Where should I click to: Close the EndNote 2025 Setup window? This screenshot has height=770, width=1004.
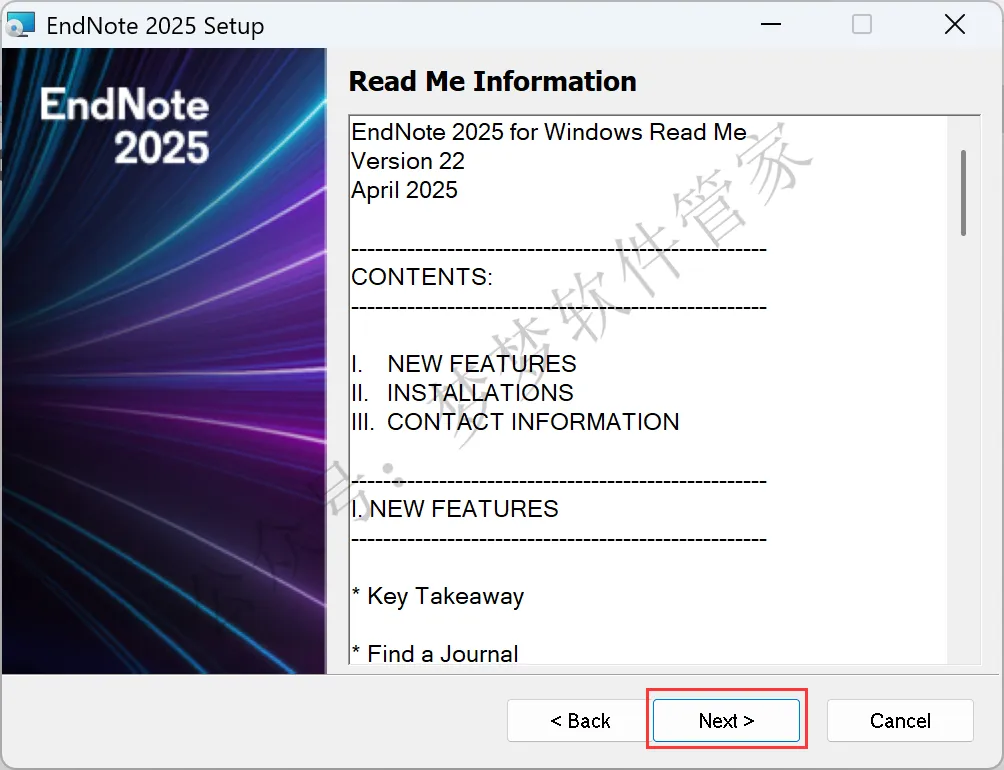click(x=955, y=24)
